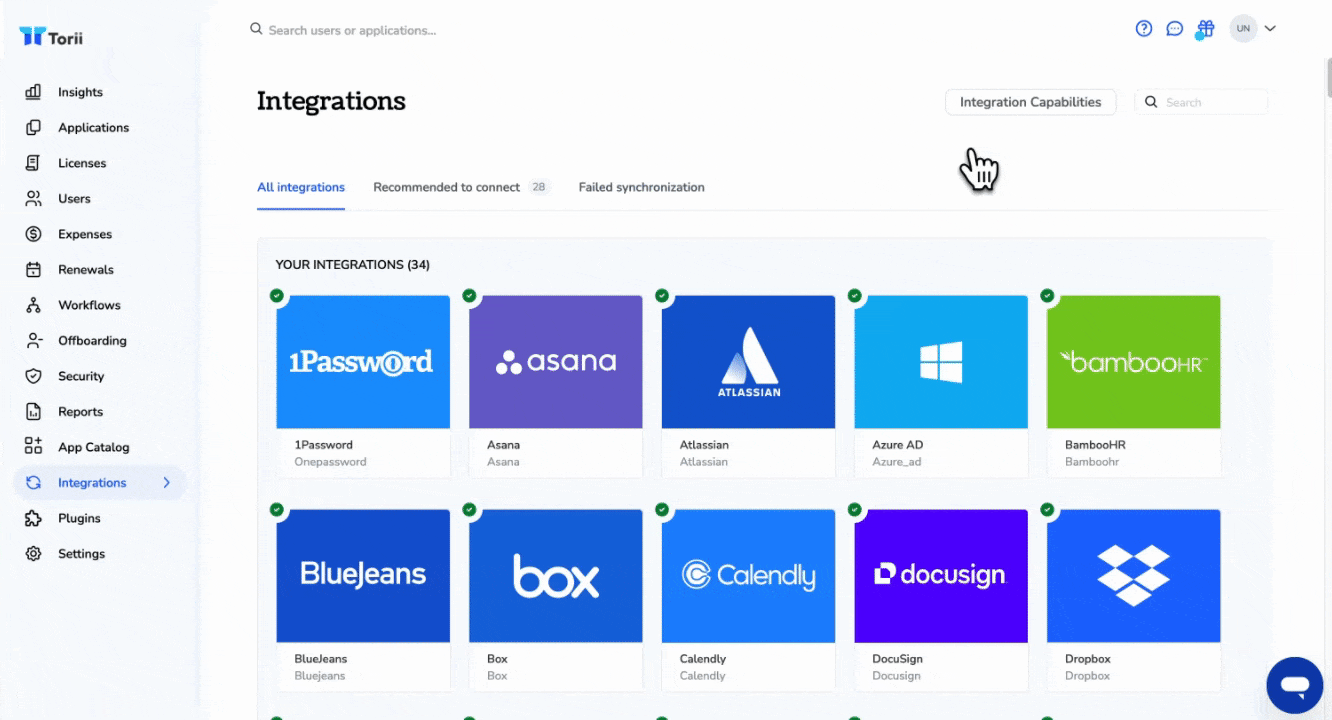Open the Failed synchronization tab
Viewport: 1332px width, 720px height.
(x=641, y=187)
